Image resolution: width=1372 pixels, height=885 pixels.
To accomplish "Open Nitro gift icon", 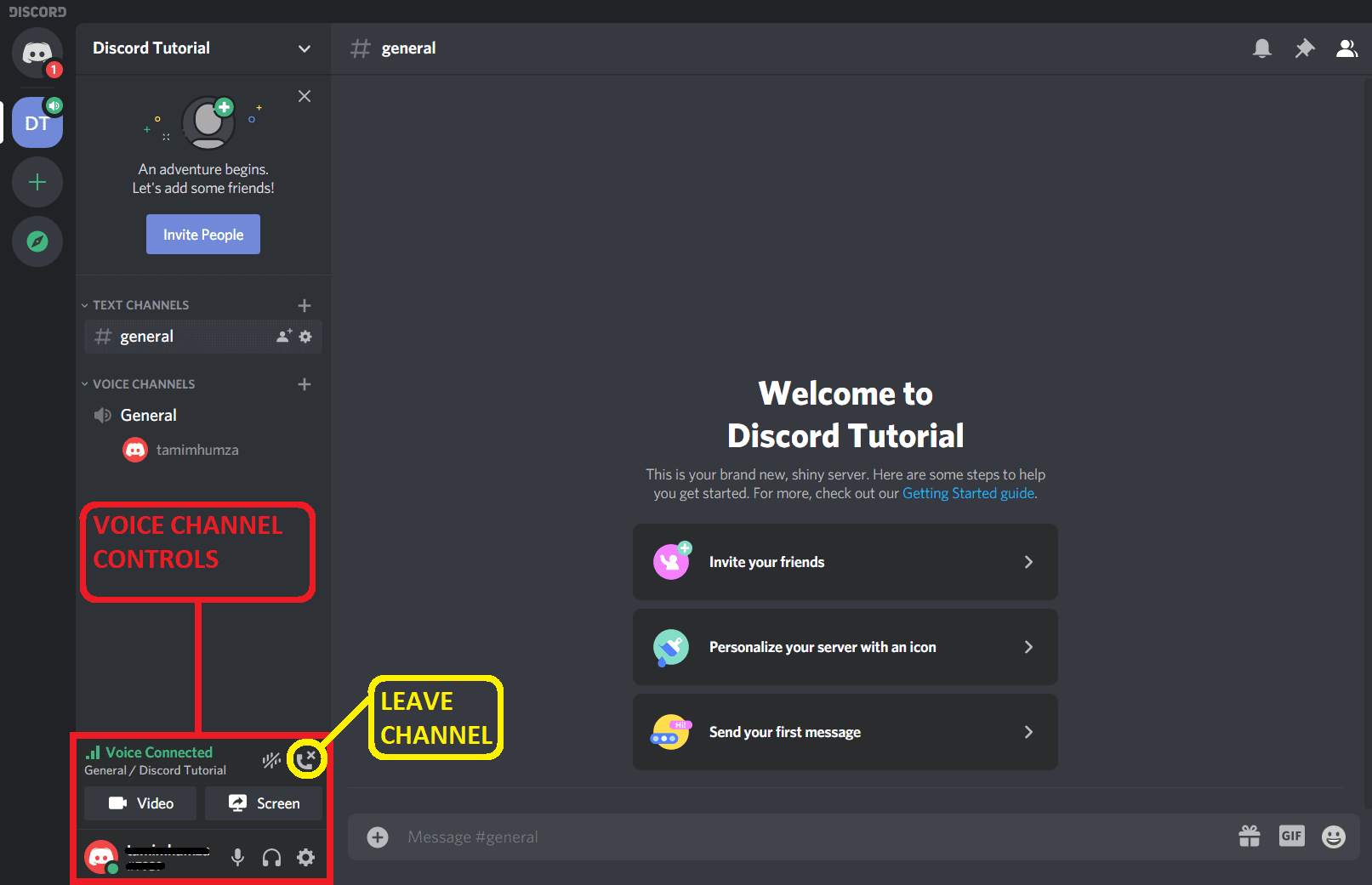I will (x=1250, y=837).
